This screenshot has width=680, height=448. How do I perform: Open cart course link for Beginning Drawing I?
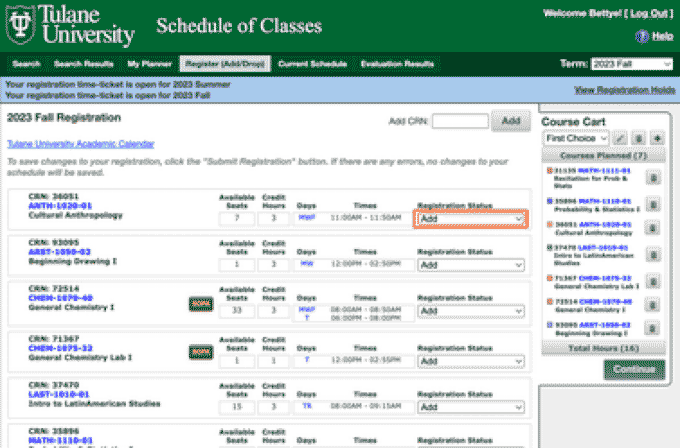pyautogui.click(x=605, y=325)
